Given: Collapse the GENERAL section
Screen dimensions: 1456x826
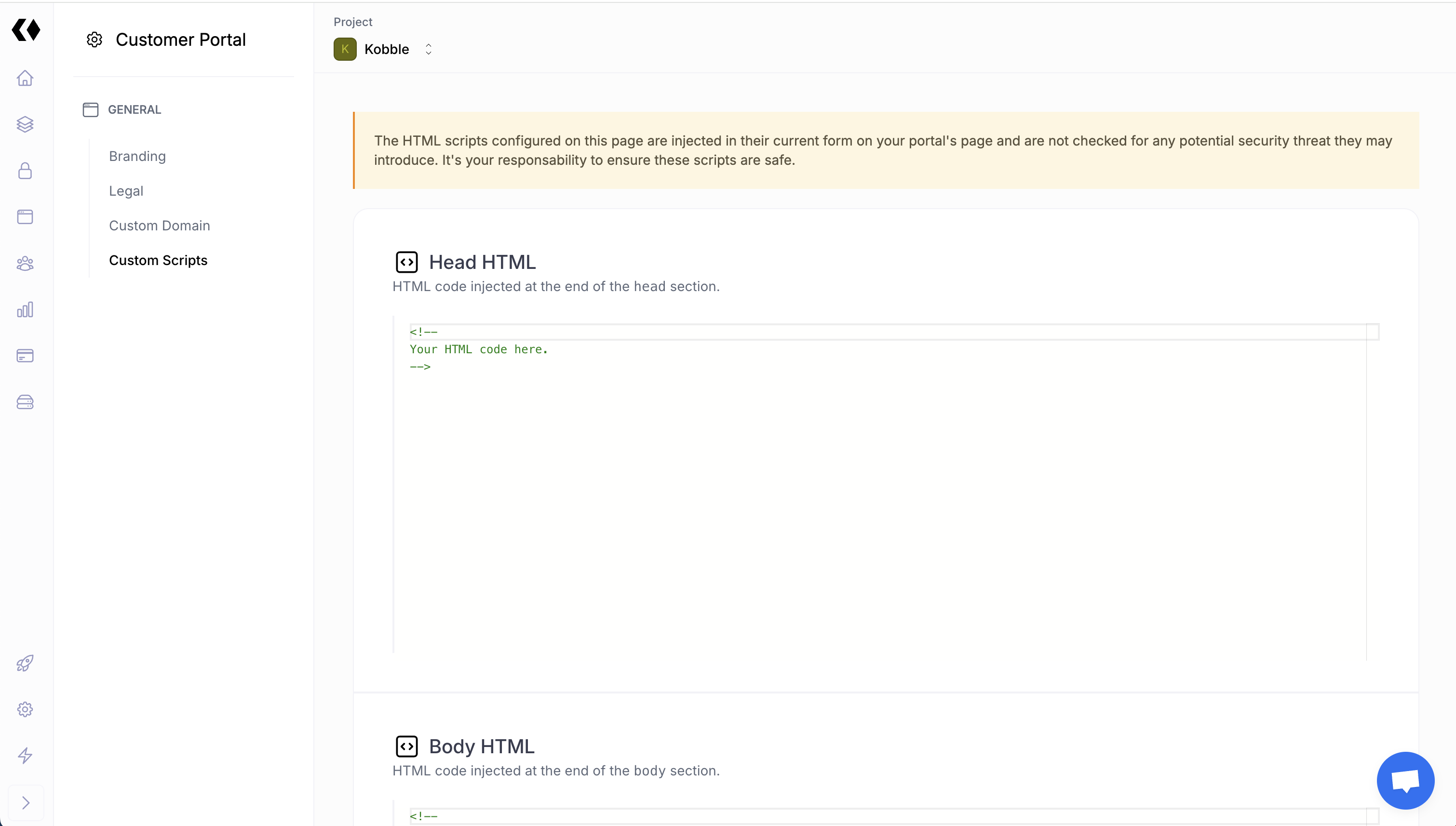Looking at the screenshot, I should pyautogui.click(x=134, y=109).
